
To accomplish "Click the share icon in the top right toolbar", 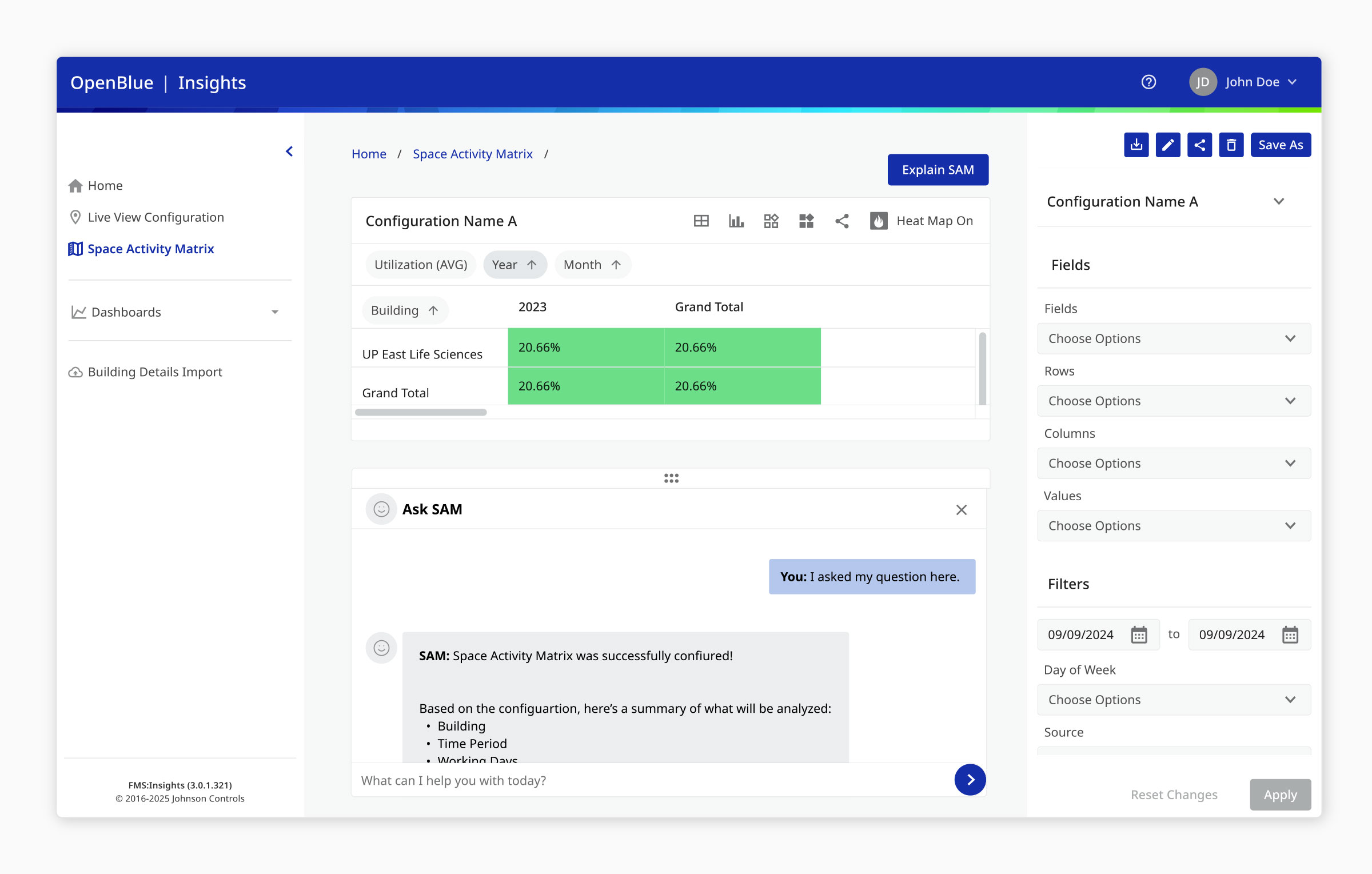I will [x=1199, y=145].
